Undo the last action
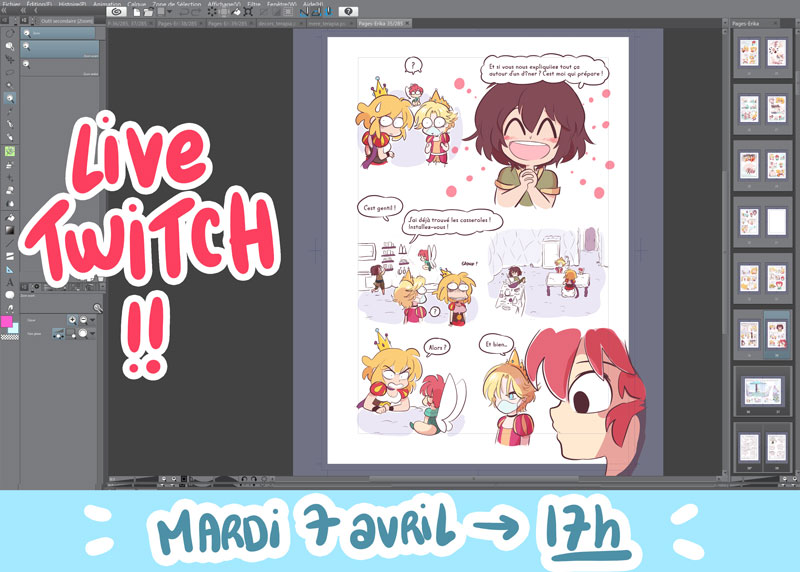This screenshot has height=572, width=800. tap(184, 11)
